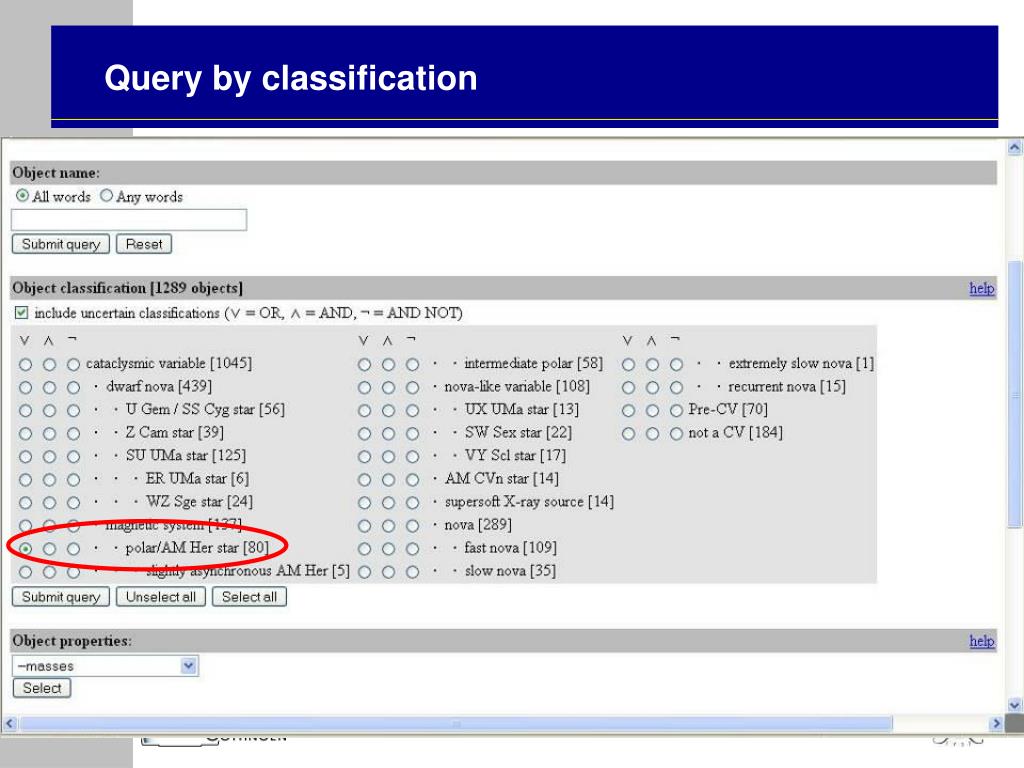Click the text 'supersoft X-ray source [14]'
Image resolution: width=1024 pixels, height=768 pixels.
(x=529, y=502)
